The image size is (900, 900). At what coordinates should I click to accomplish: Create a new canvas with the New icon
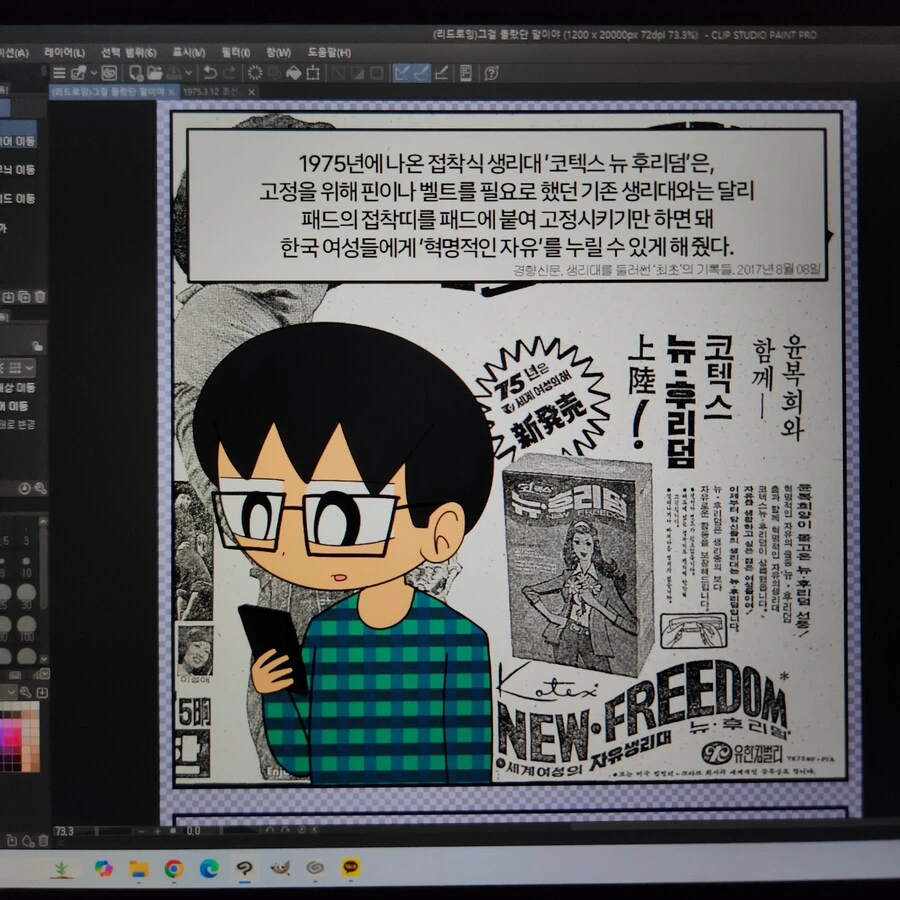[x=136, y=73]
